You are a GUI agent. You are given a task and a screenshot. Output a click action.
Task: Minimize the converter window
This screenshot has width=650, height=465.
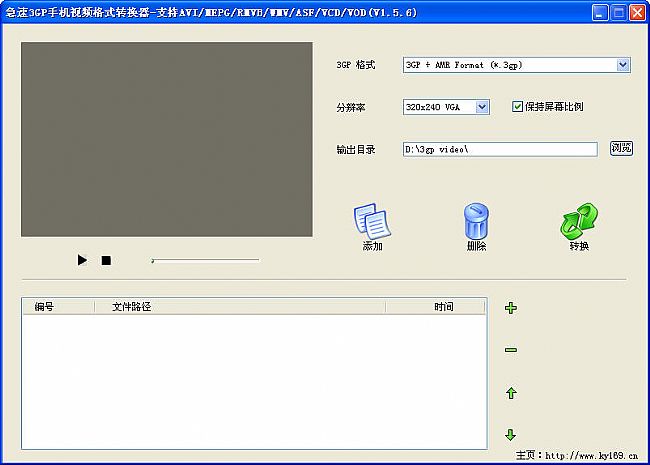(599, 12)
